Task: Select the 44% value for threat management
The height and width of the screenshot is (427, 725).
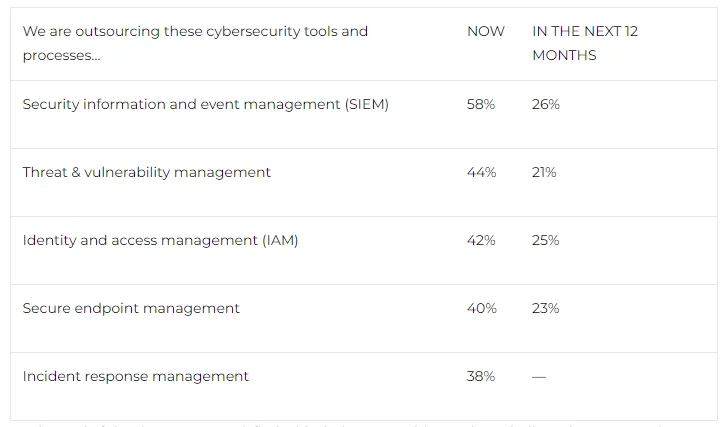Action: (x=482, y=172)
